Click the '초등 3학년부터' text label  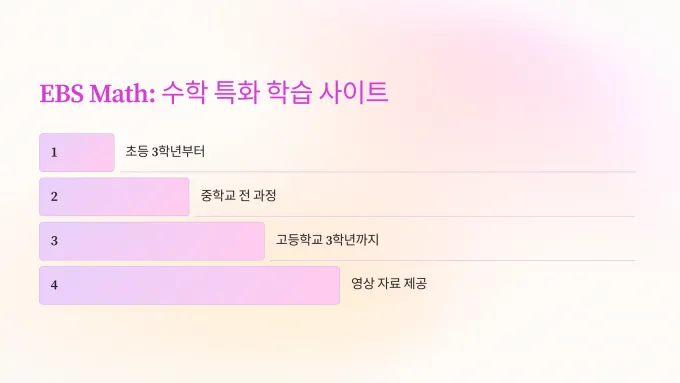(x=165, y=151)
